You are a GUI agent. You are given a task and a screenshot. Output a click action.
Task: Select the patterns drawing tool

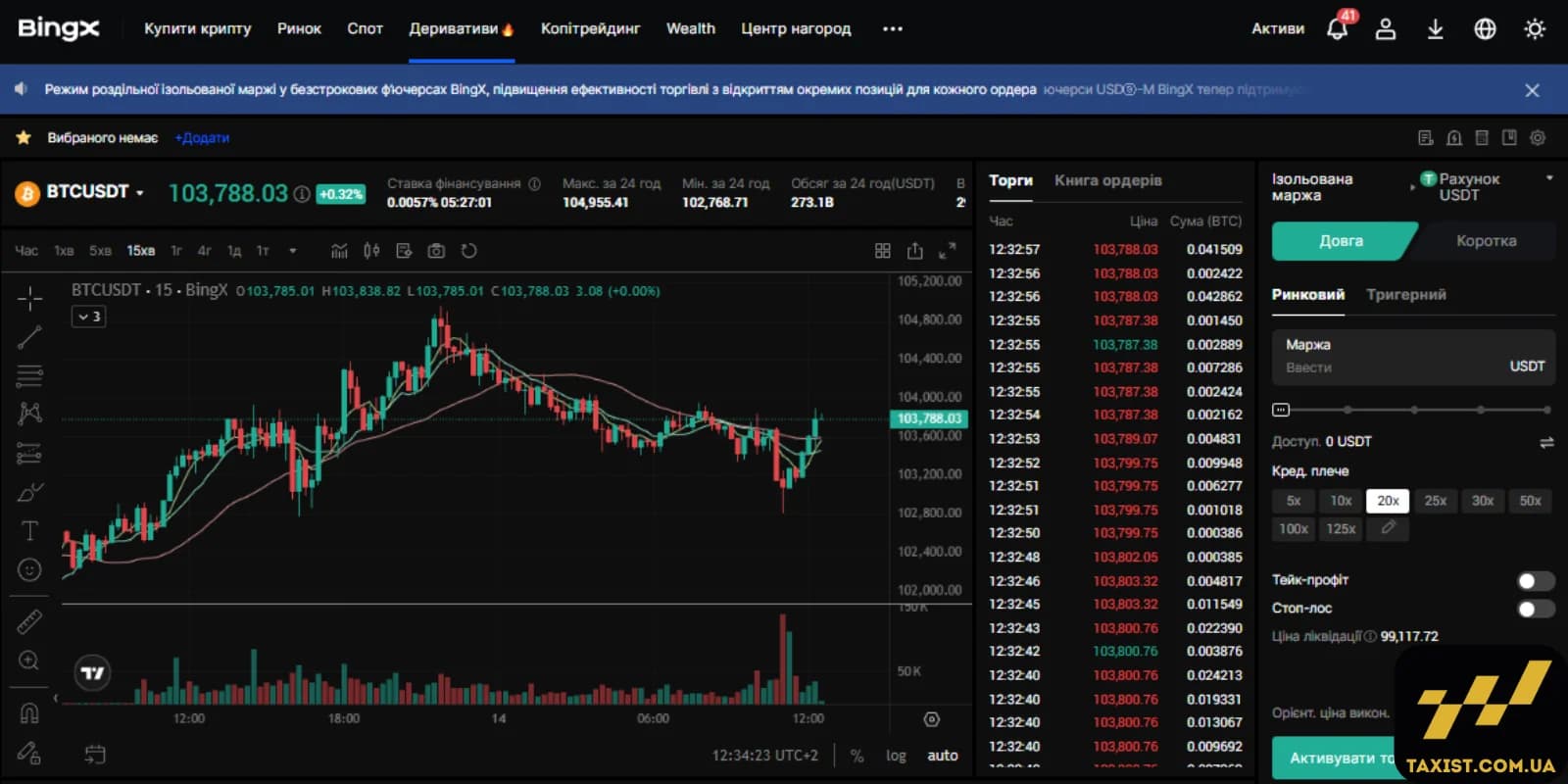click(x=29, y=414)
